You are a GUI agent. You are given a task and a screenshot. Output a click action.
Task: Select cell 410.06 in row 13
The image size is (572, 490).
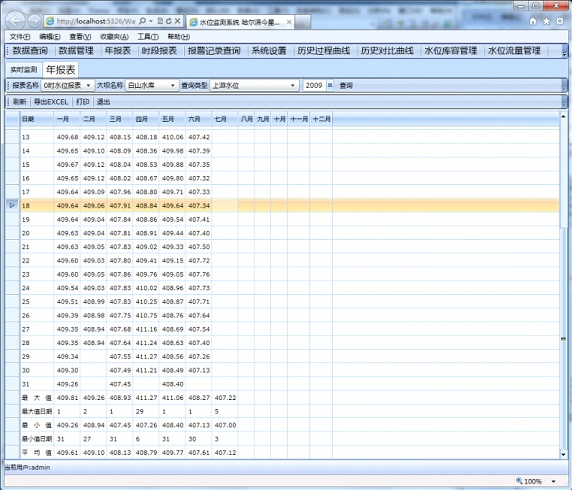pos(173,137)
